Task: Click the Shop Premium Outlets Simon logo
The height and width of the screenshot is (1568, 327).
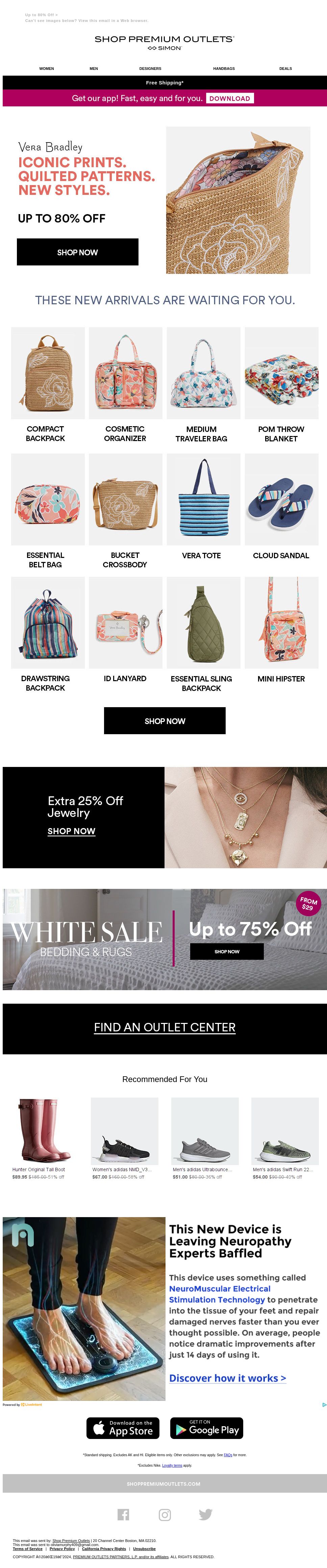Action: [x=165, y=43]
